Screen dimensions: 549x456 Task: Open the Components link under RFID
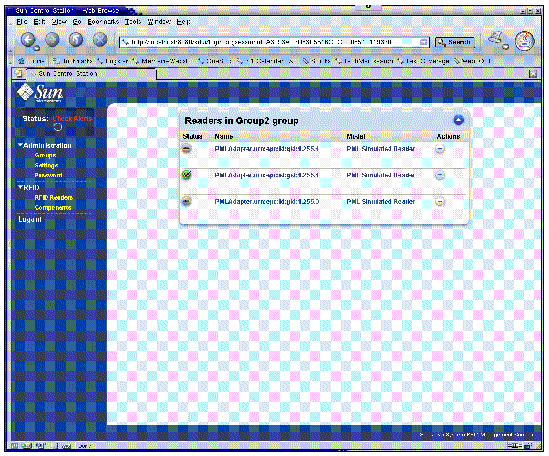[53, 208]
